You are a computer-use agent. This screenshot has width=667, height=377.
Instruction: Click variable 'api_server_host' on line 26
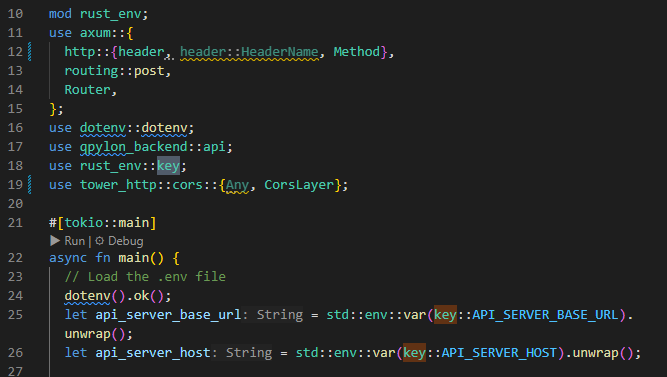pos(153,353)
